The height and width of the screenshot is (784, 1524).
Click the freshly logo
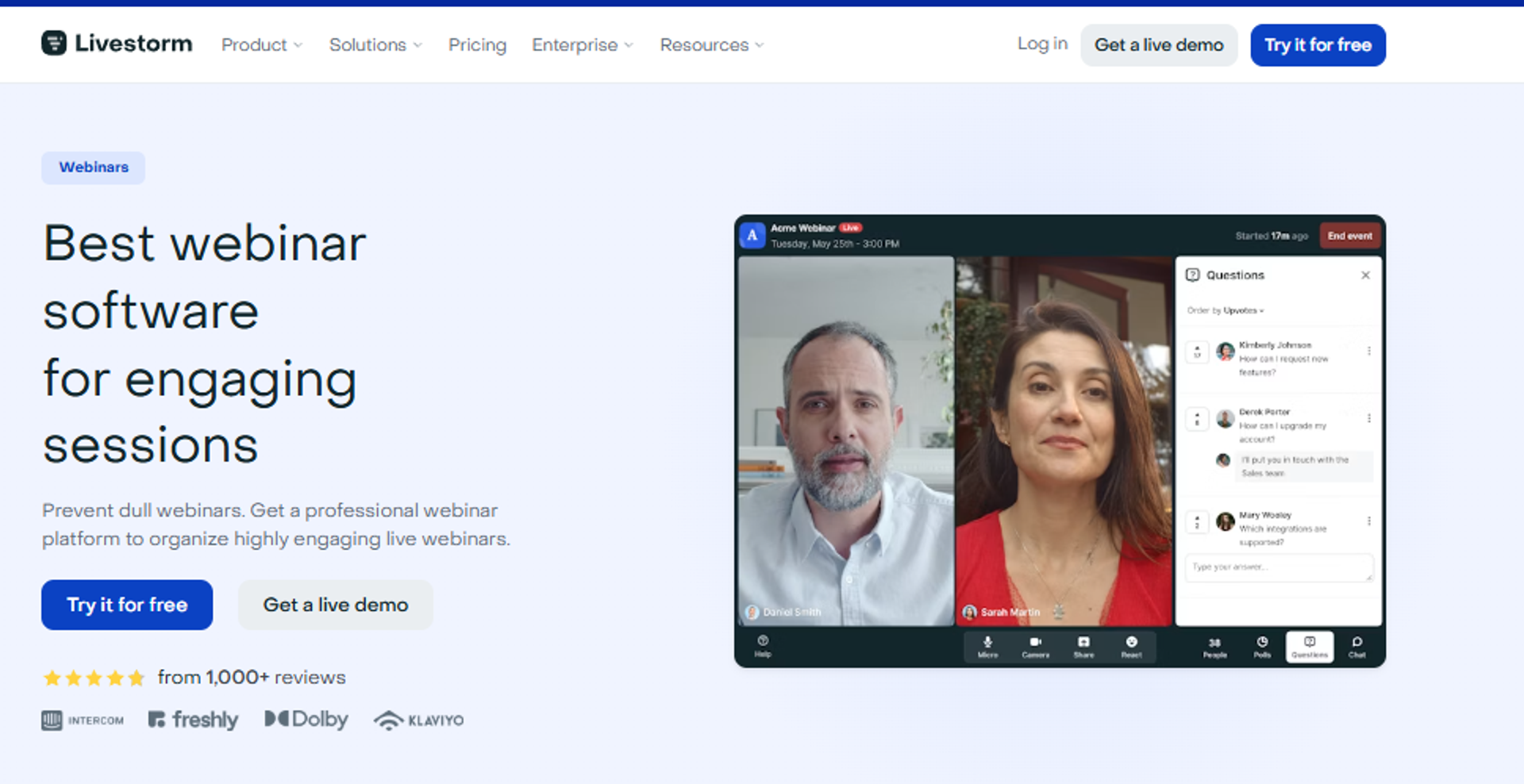click(x=193, y=720)
